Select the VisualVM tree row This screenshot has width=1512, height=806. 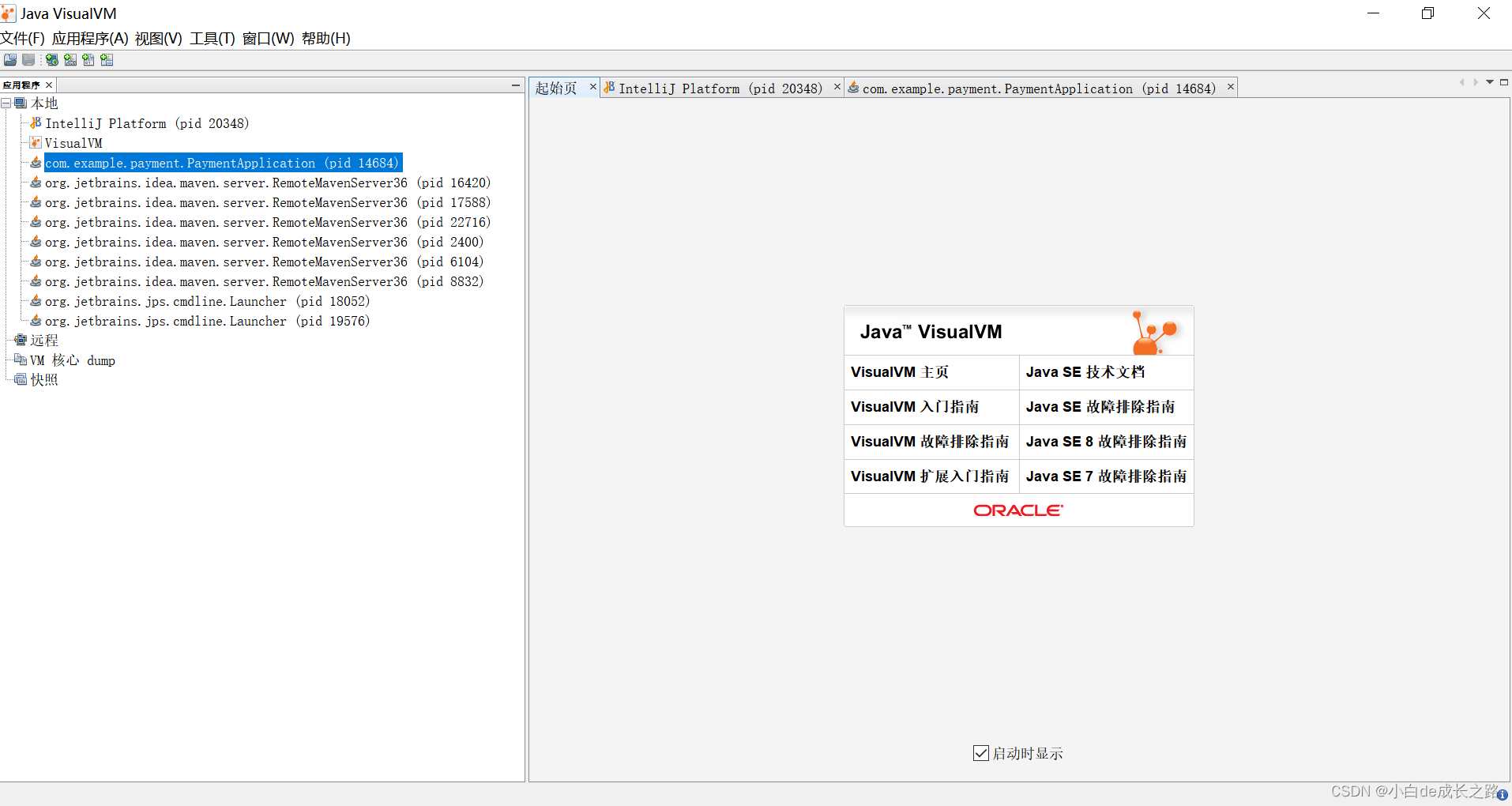tap(73, 143)
